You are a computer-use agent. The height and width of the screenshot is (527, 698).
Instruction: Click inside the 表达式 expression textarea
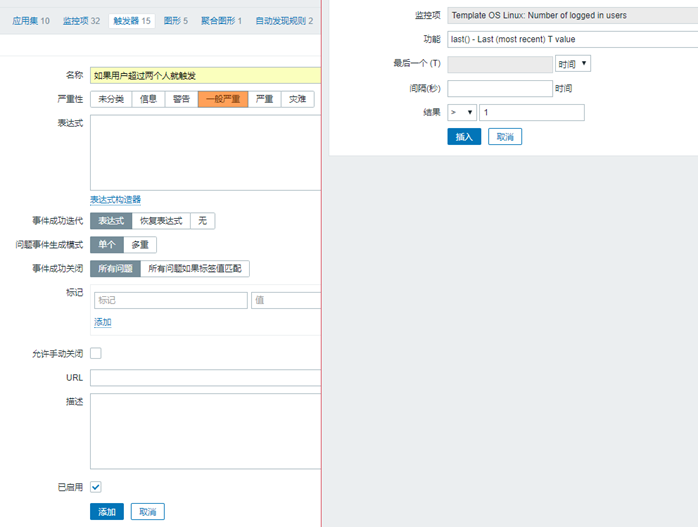[205, 153]
